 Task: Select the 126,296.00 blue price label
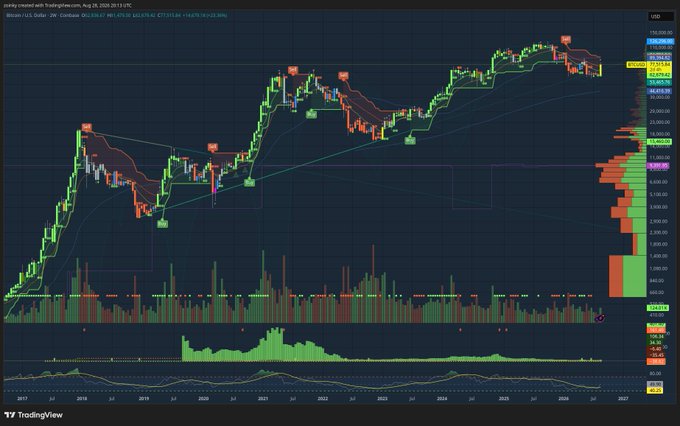[x=660, y=41]
